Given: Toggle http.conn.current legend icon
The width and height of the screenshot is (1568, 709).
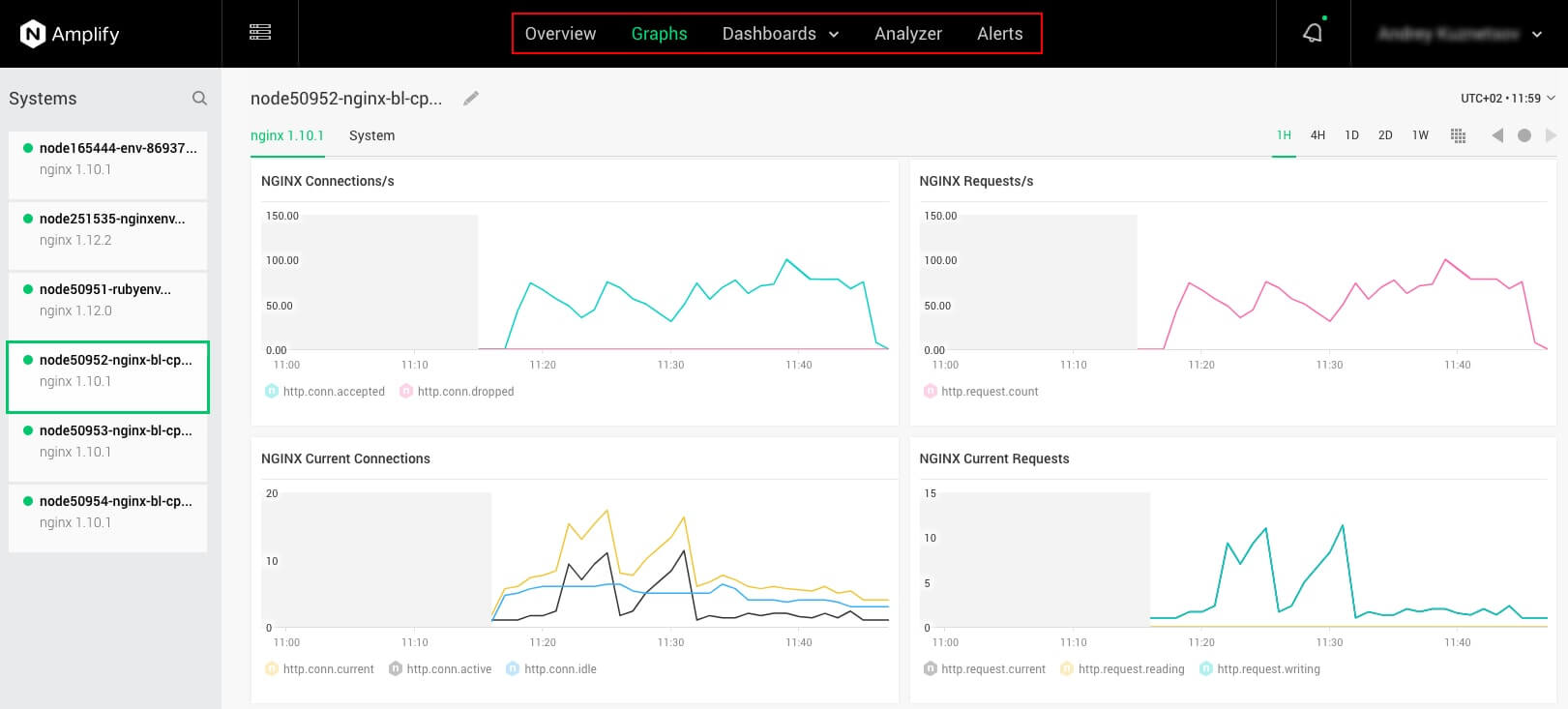Looking at the screenshot, I should [x=272, y=668].
